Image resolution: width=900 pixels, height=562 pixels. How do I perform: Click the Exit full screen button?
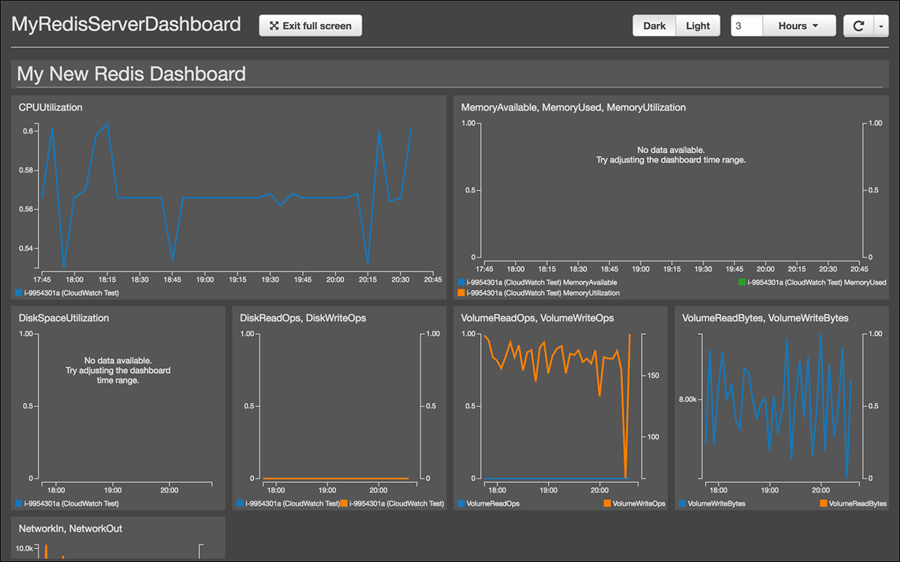point(310,26)
